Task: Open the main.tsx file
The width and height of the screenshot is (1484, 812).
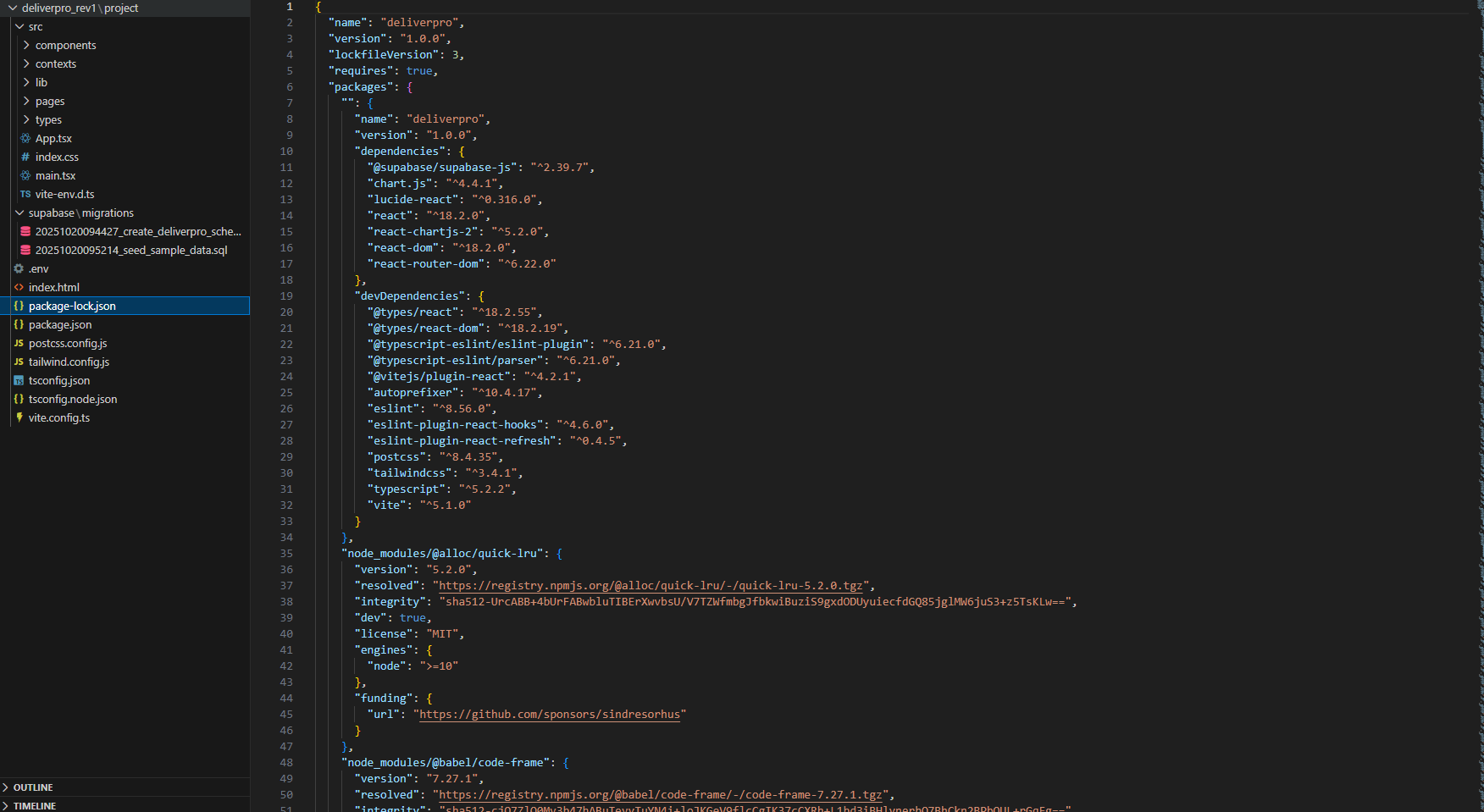Action: [x=56, y=175]
